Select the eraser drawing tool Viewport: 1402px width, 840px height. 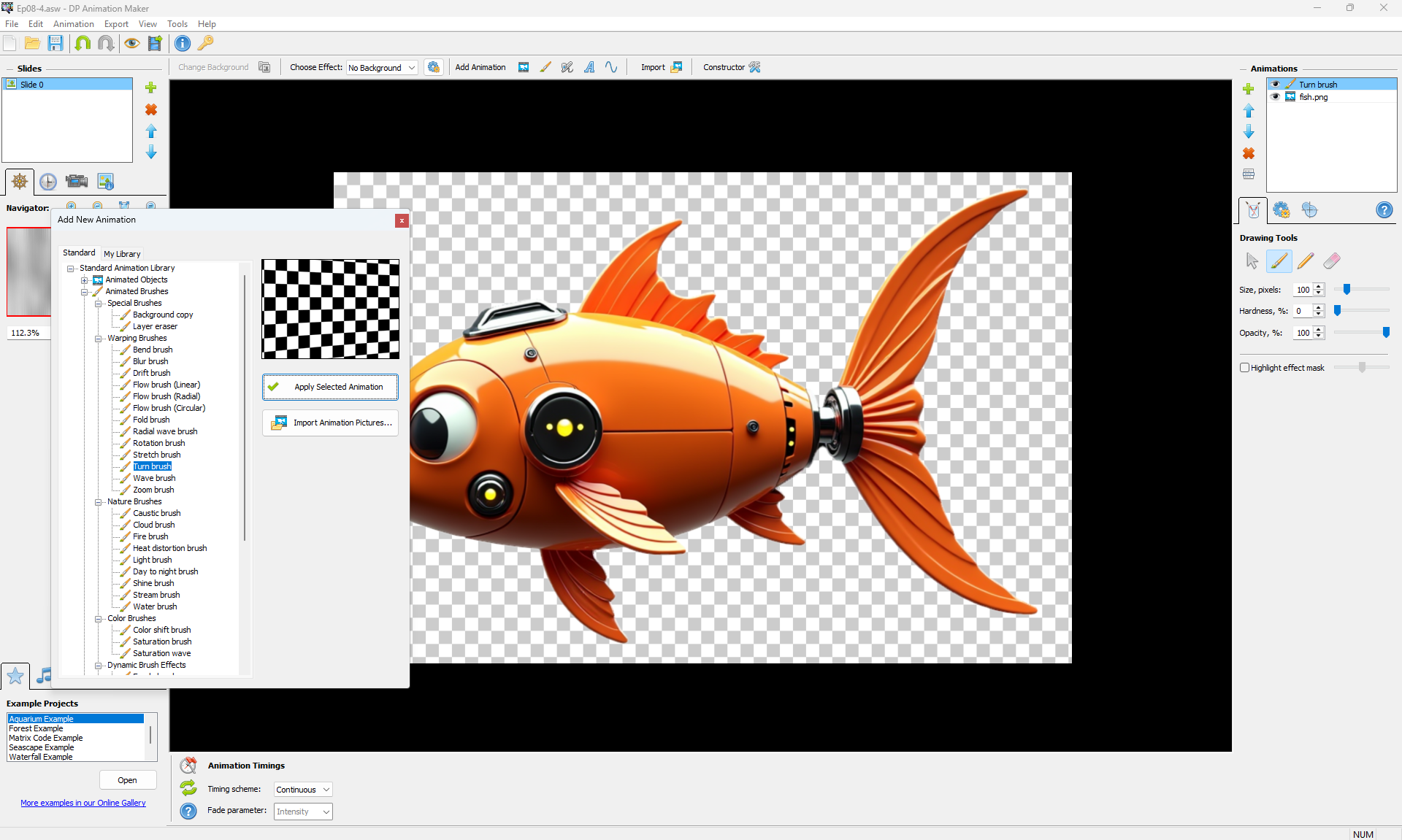[x=1331, y=261]
